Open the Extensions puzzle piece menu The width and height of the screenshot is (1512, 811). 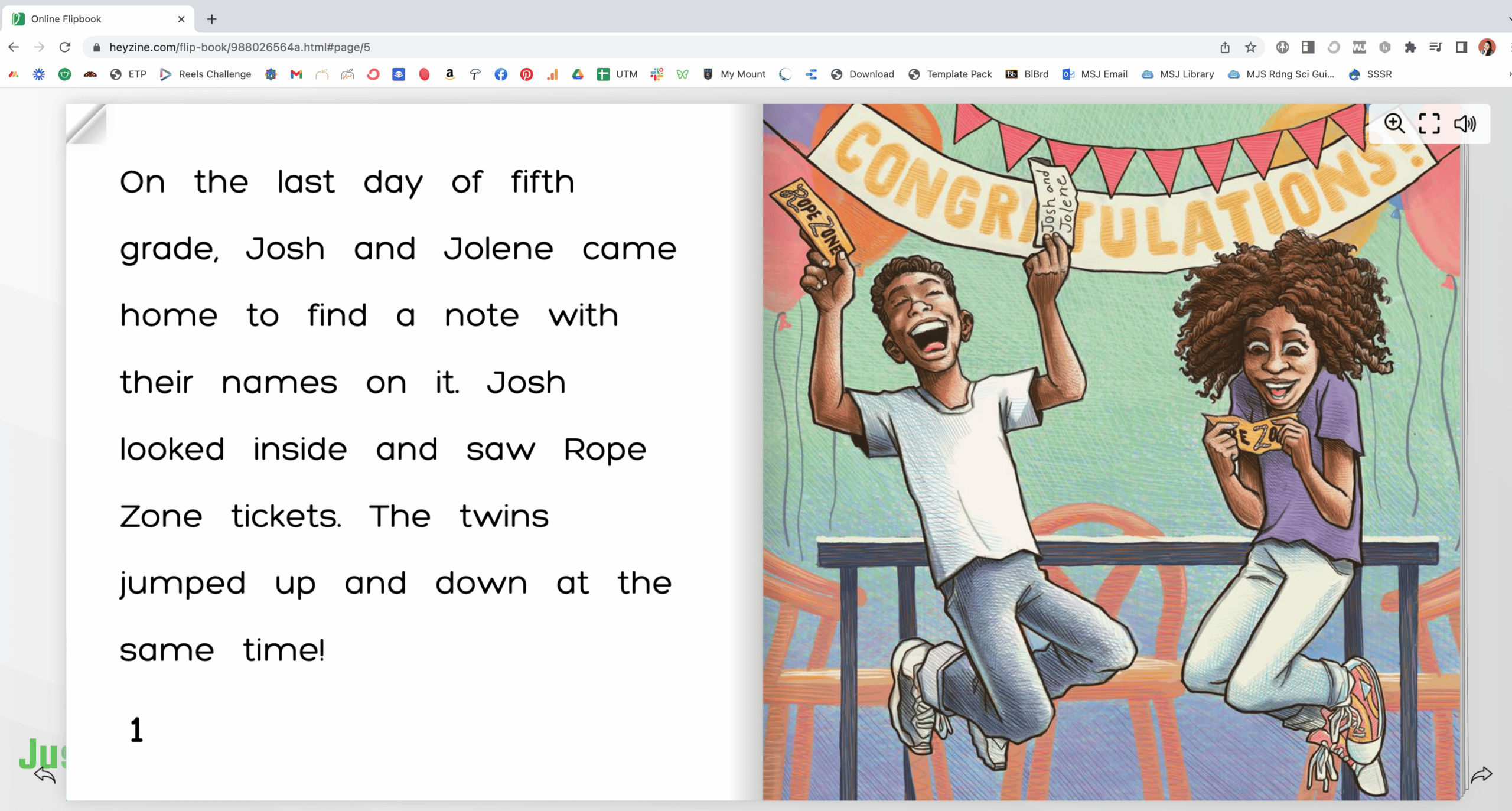[x=1410, y=47]
